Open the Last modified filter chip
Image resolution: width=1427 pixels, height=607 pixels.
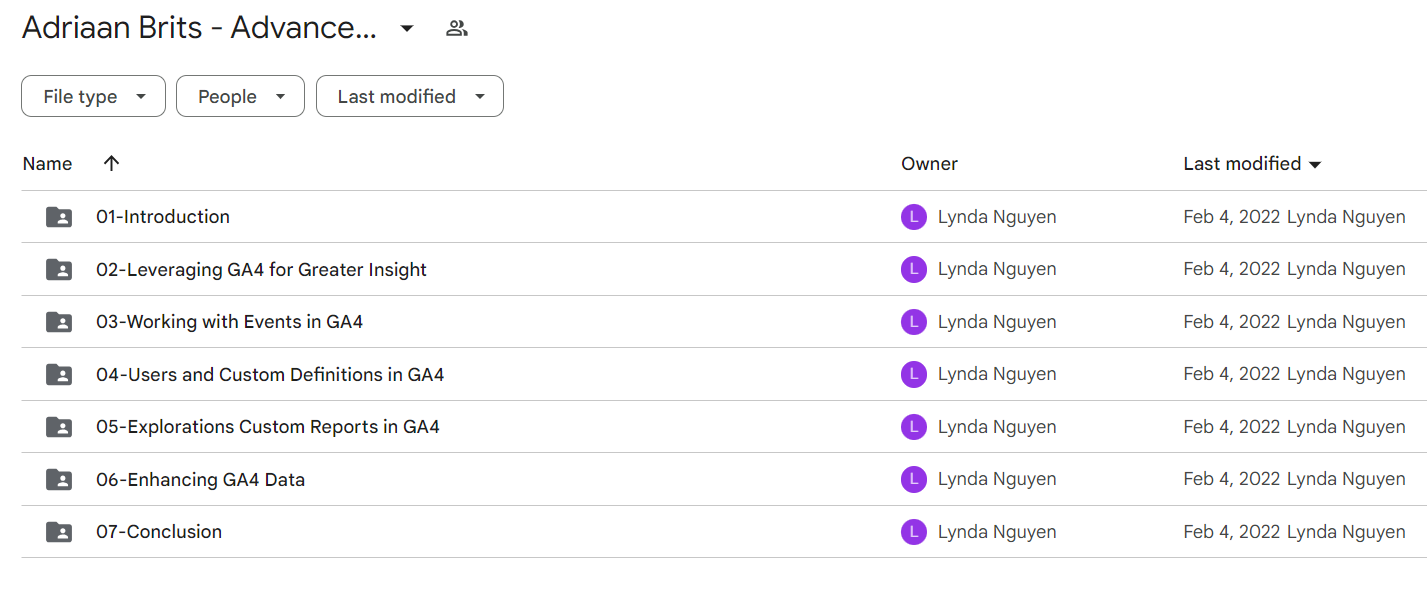410,96
